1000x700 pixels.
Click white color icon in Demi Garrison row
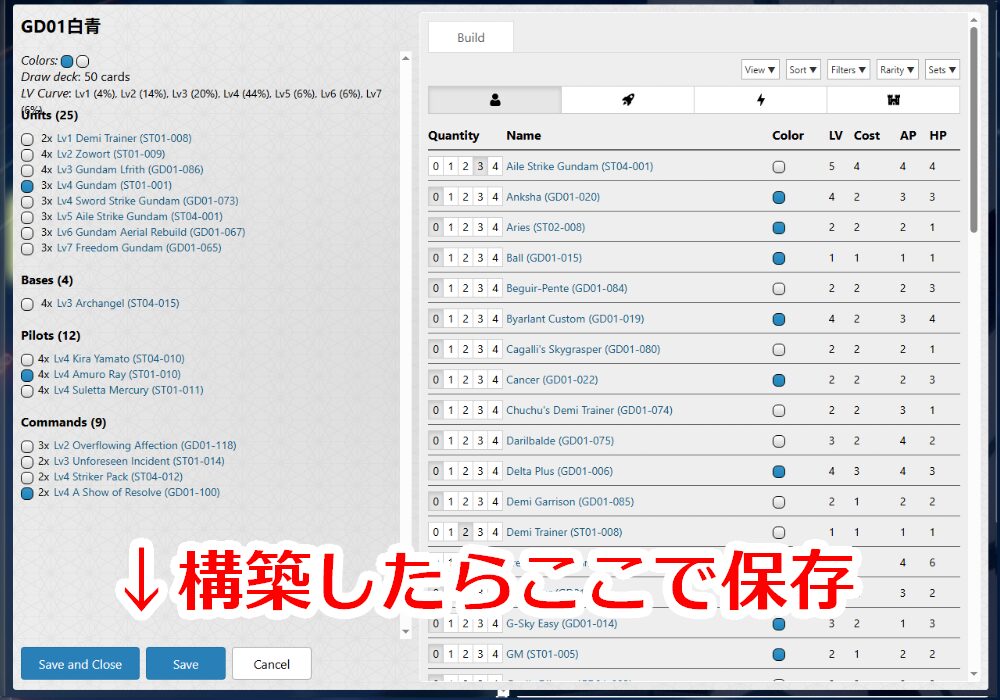click(x=779, y=502)
